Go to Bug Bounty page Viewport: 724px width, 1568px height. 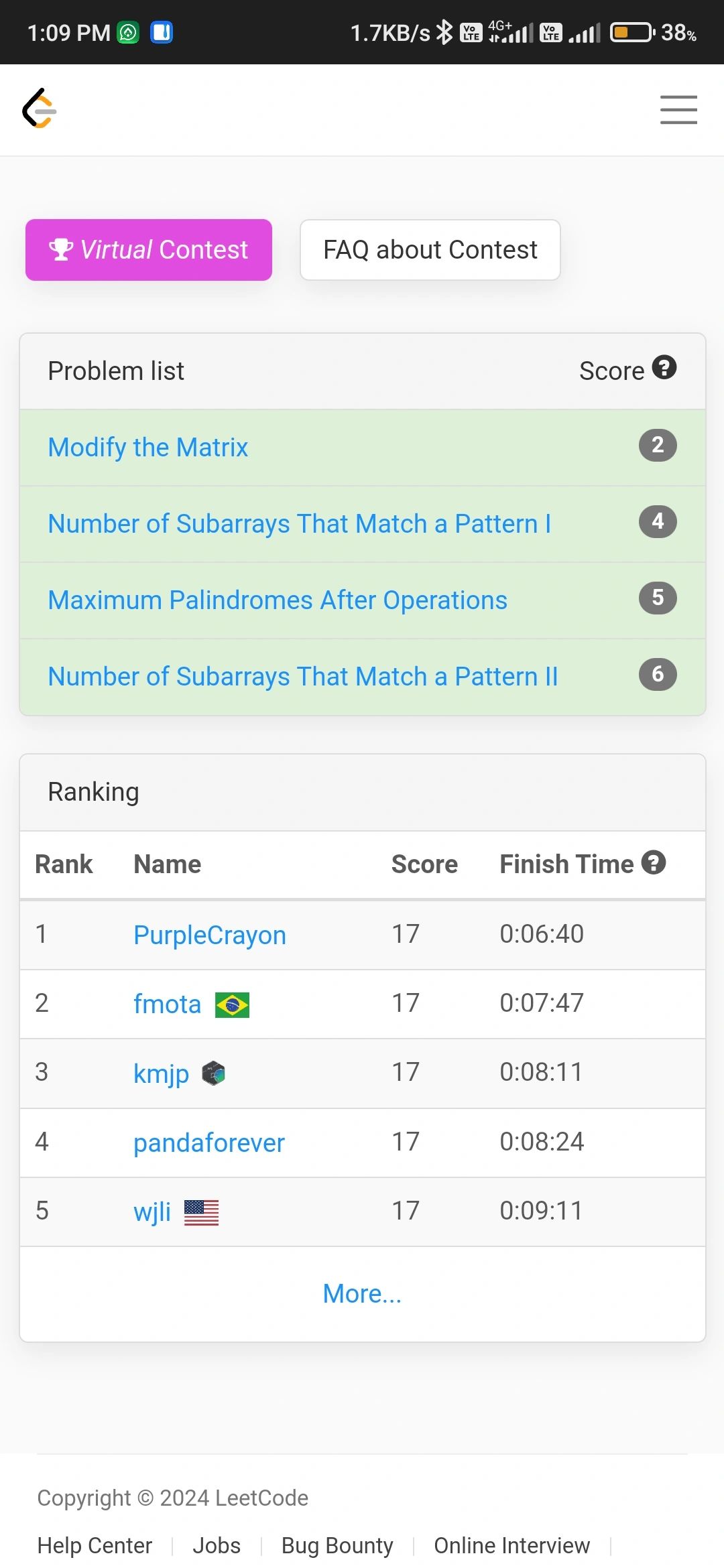coord(337,1545)
